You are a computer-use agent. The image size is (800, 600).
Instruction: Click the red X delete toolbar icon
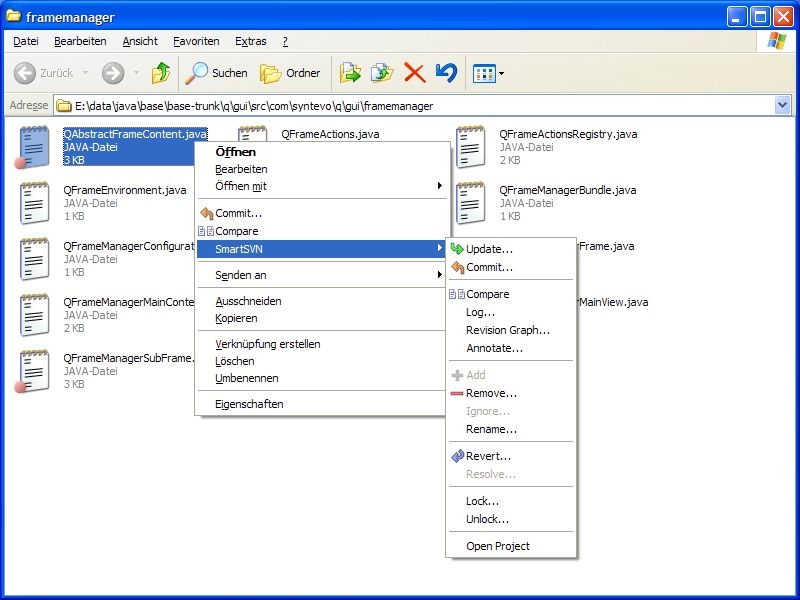click(414, 73)
